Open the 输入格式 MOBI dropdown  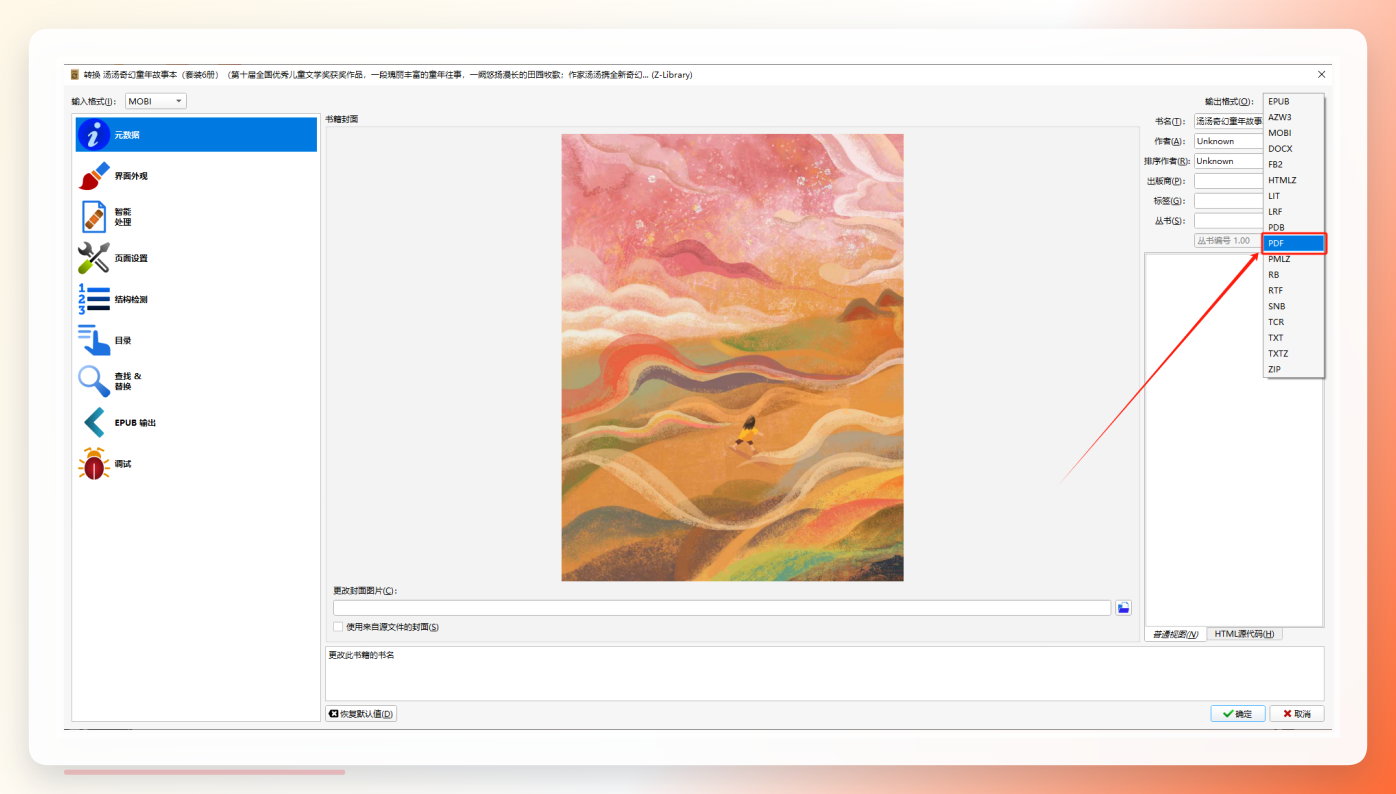tap(156, 101)
